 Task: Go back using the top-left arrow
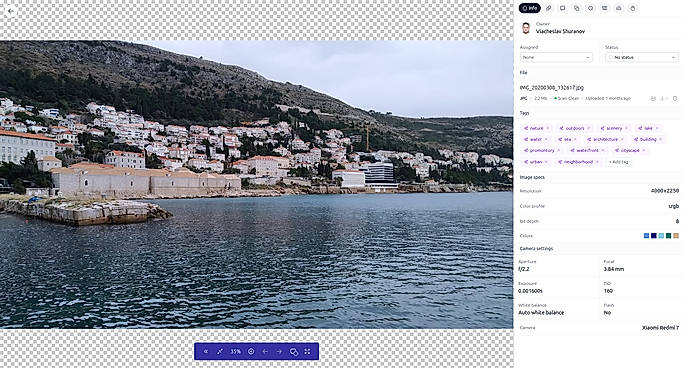[x=10, y=11]
